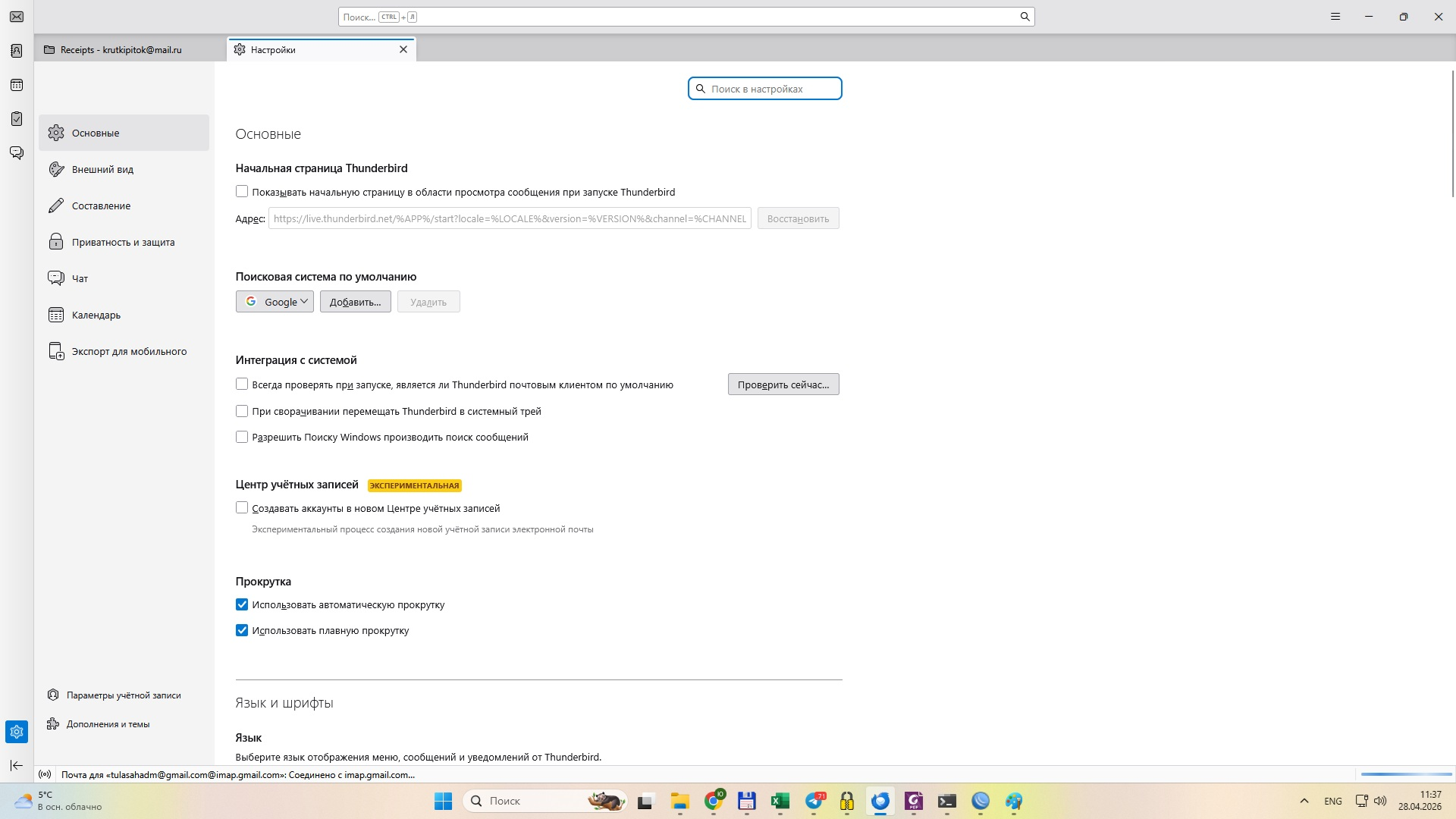Open Приватность и защита settings section
The image size is (1456, 819).
pyautogui.click(x=123, y=242)
